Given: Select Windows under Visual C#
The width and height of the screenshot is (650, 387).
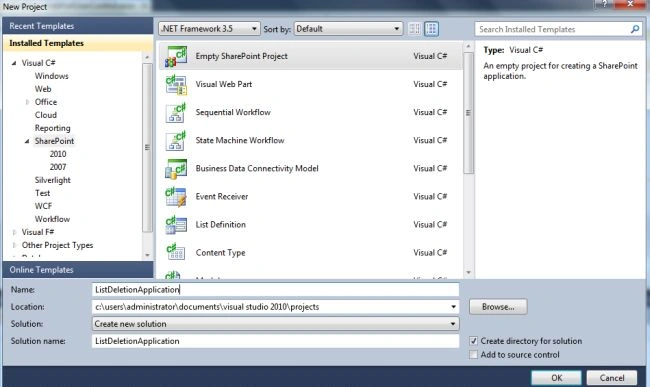Looking at the screenshot, I should (51, 76).
